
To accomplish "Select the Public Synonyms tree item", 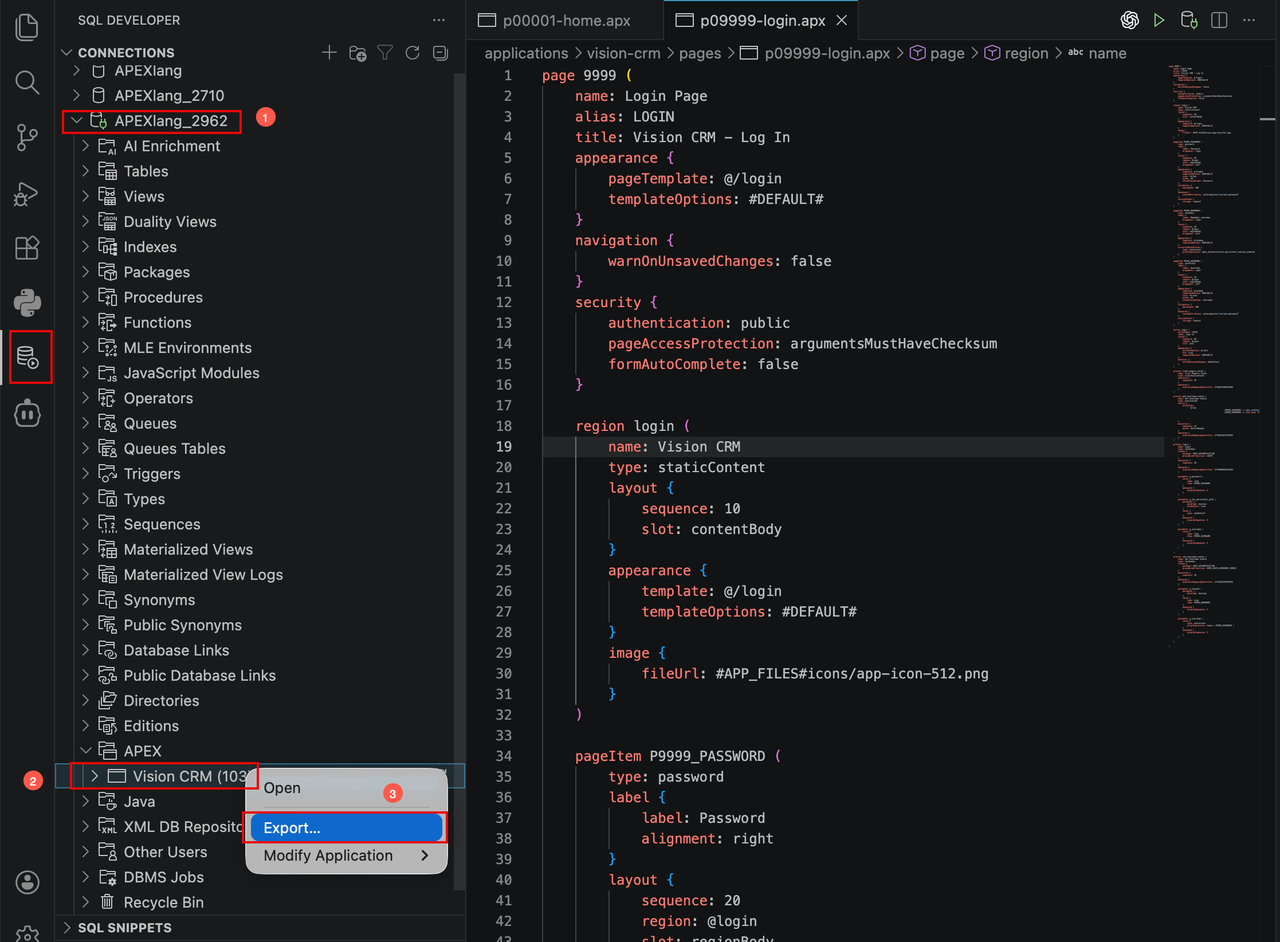I will [x=183, y=625].
